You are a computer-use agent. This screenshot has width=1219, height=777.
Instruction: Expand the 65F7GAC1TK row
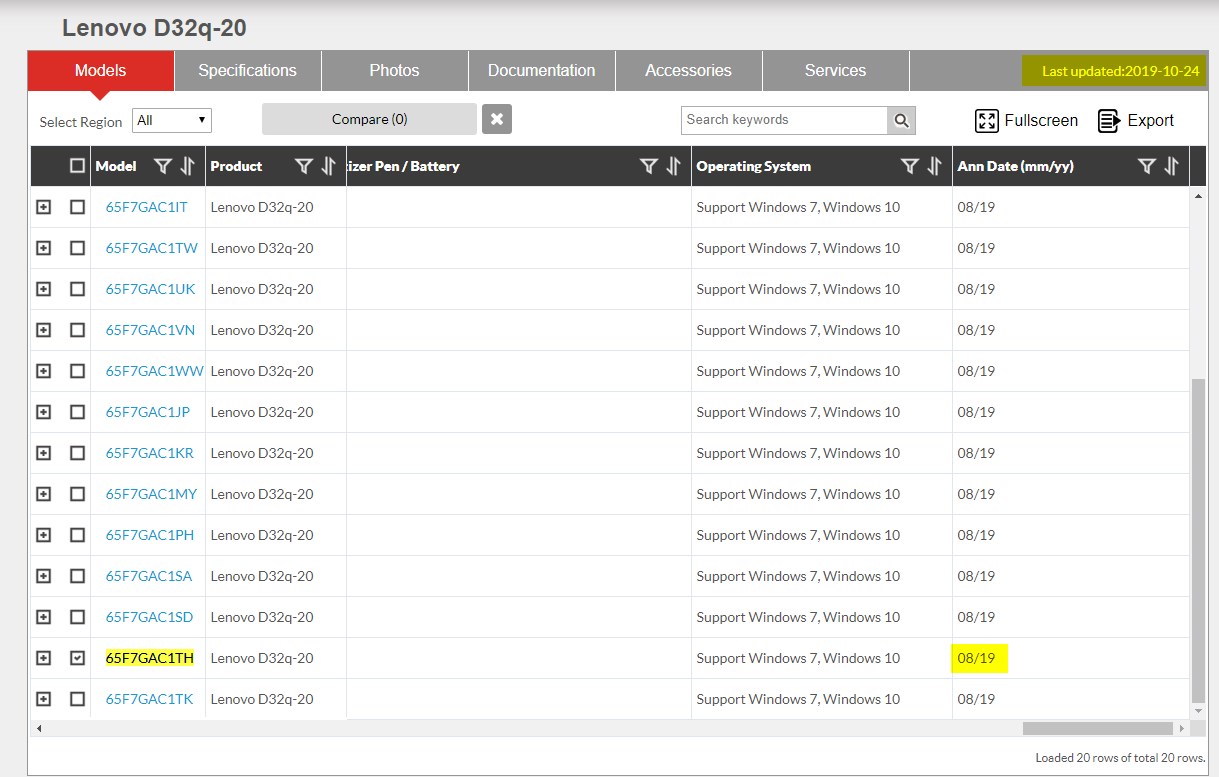pyautogui.click(x=43, y=699)
